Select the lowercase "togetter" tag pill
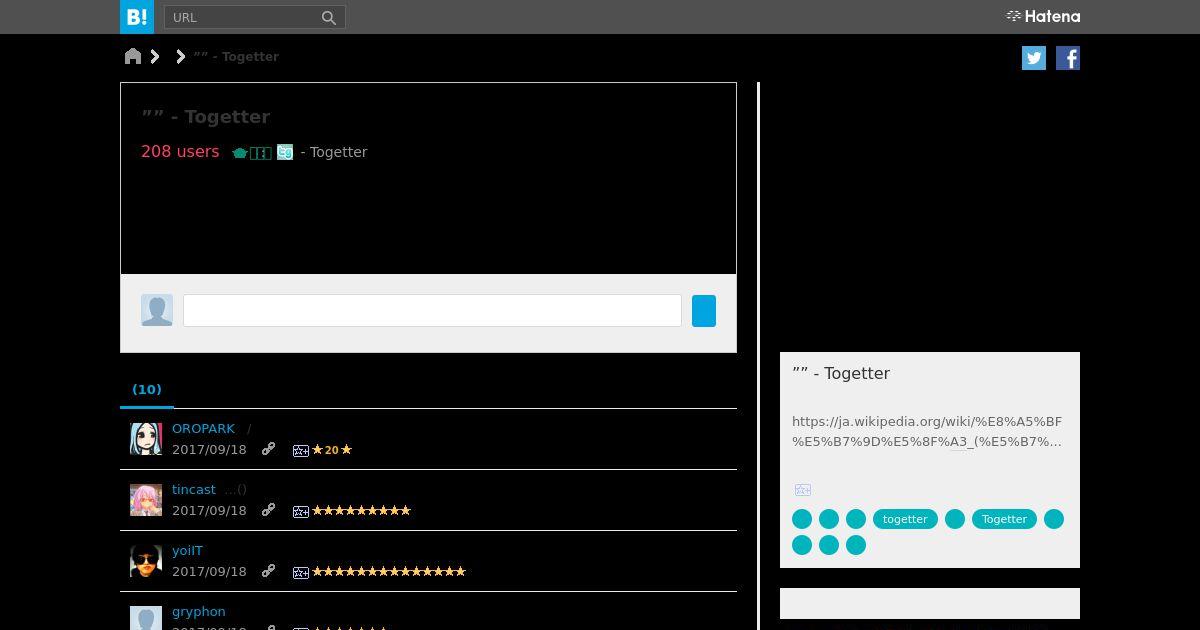This screenshot has width=1200, height=630. point(905,519)
